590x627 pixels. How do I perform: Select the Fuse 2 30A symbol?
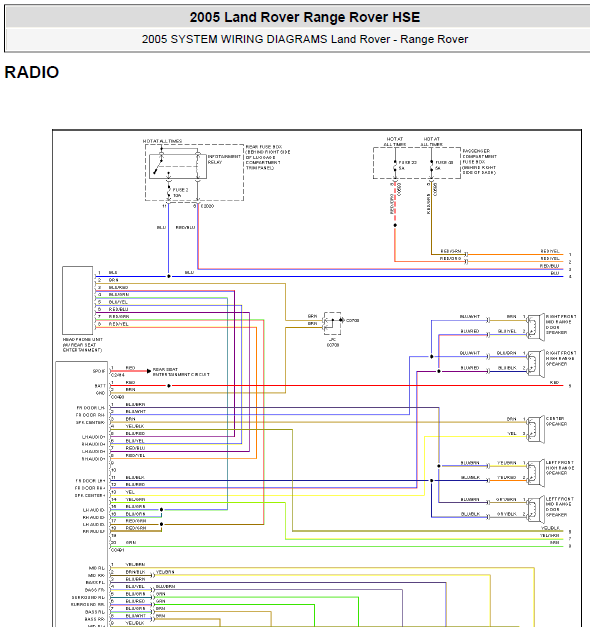[x=169, y=192]
